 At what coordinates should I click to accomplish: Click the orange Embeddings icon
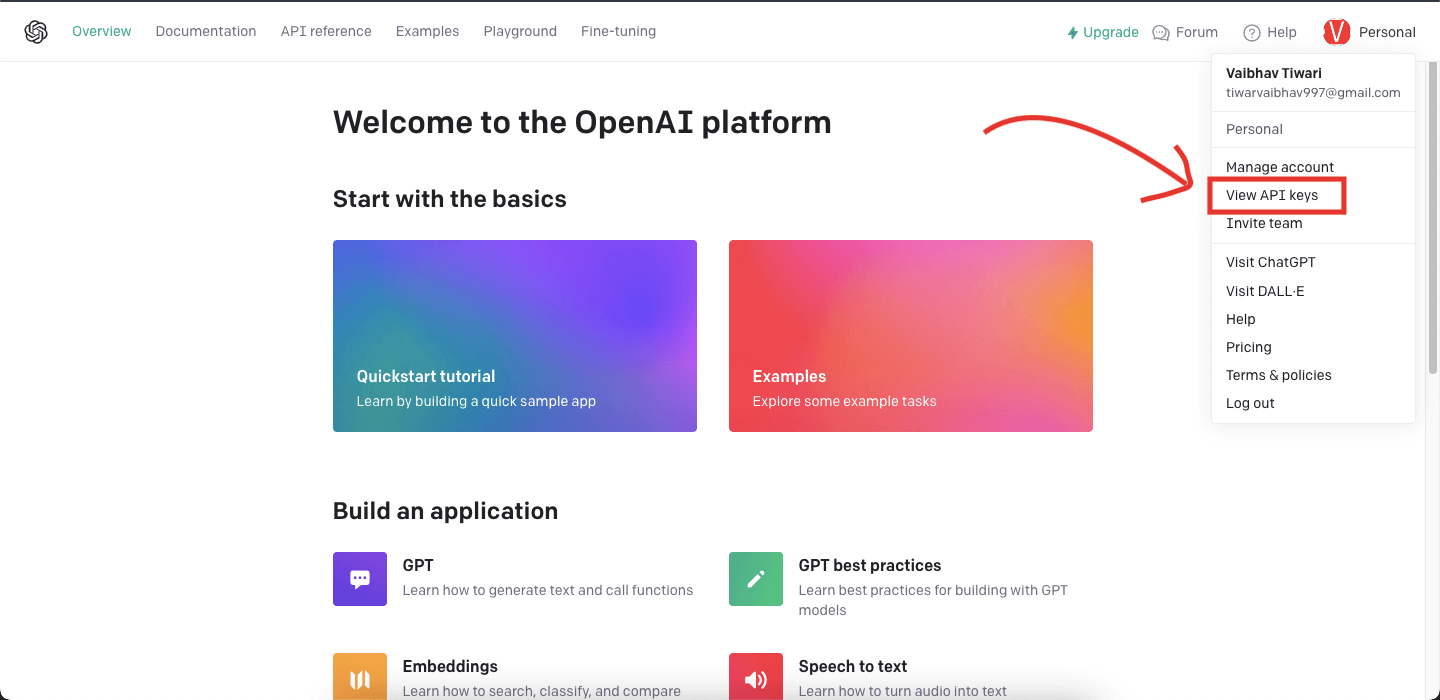360,677
